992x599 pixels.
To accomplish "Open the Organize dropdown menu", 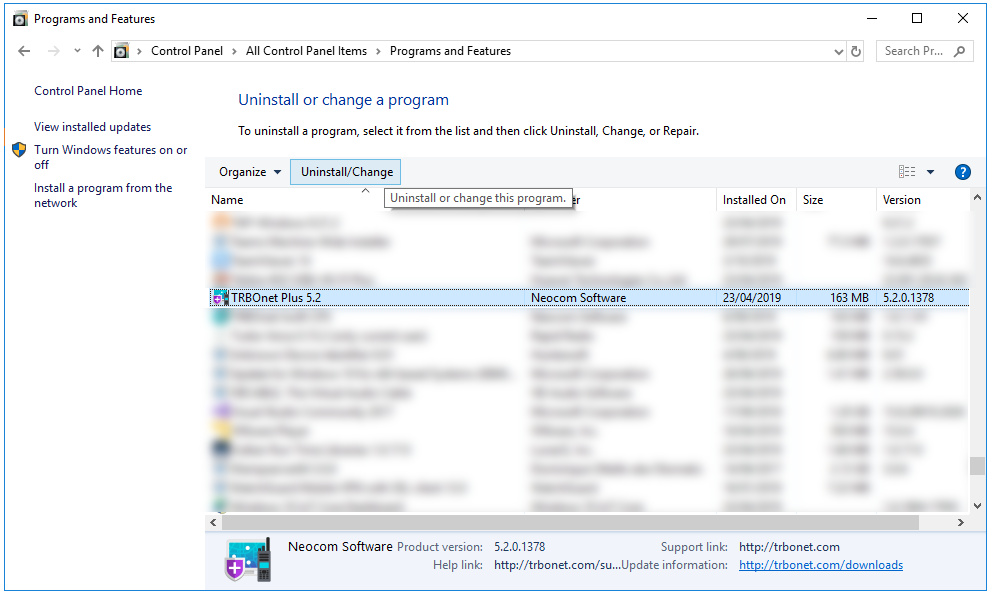I will [x=250, y=172].
